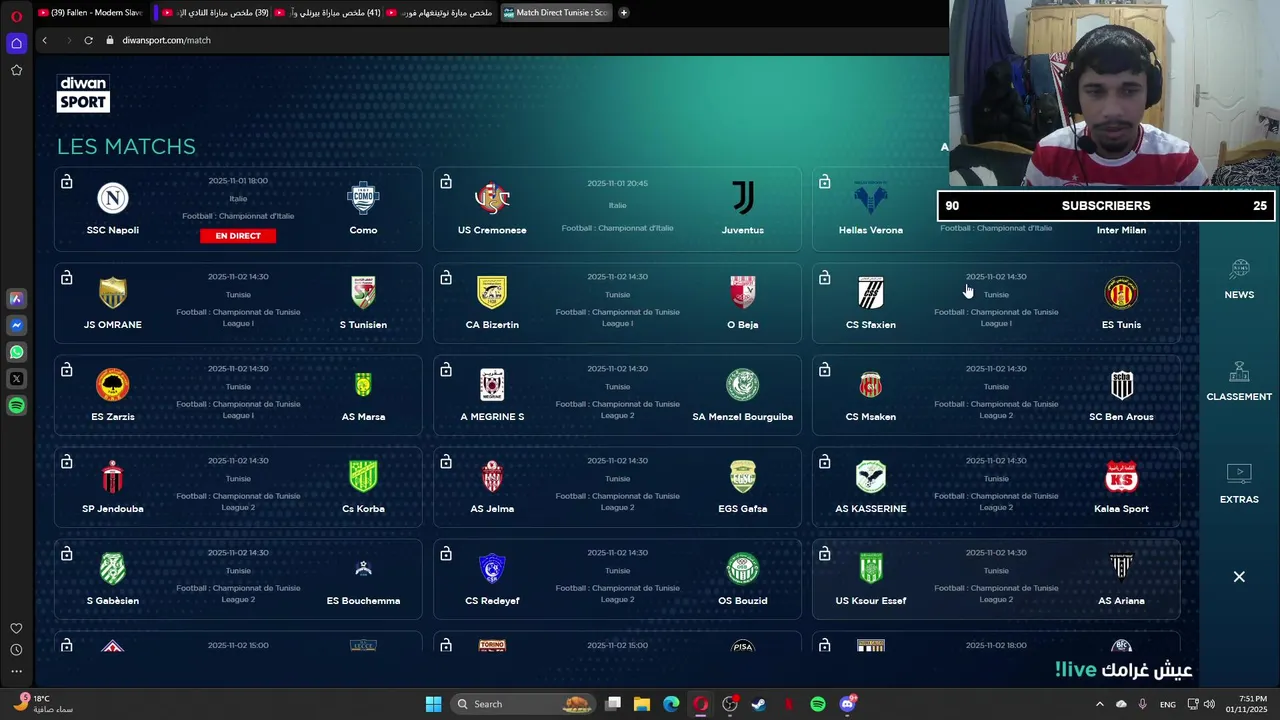Open the Aria AI sidebar icon
The height and width of the screenshot is (720, 1280).
(x=16, y=298)
